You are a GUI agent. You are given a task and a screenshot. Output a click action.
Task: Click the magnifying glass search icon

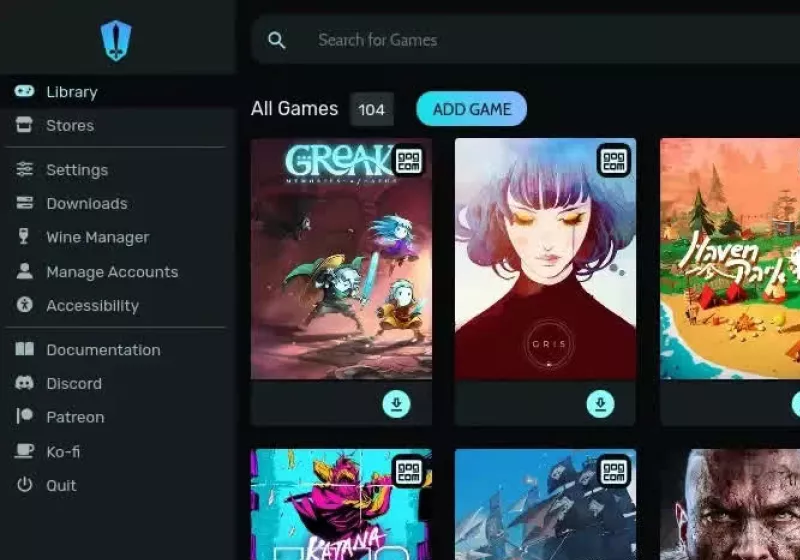[x=277, y=40]
